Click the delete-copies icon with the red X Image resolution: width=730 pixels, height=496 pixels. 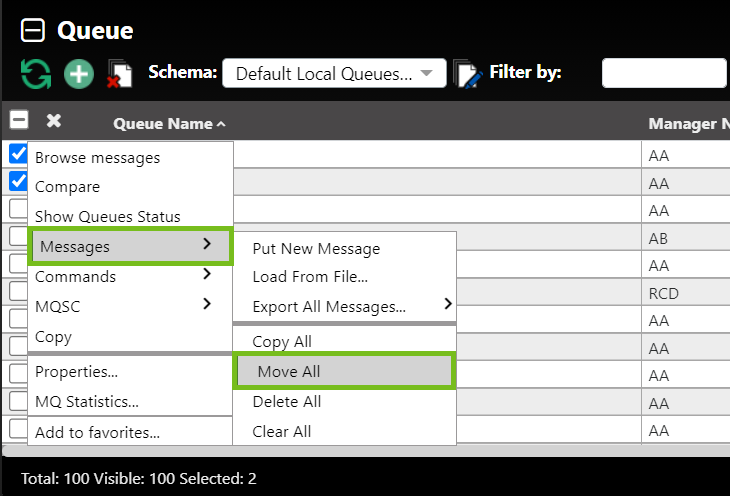pyautogui.click(x=120, y=74)
